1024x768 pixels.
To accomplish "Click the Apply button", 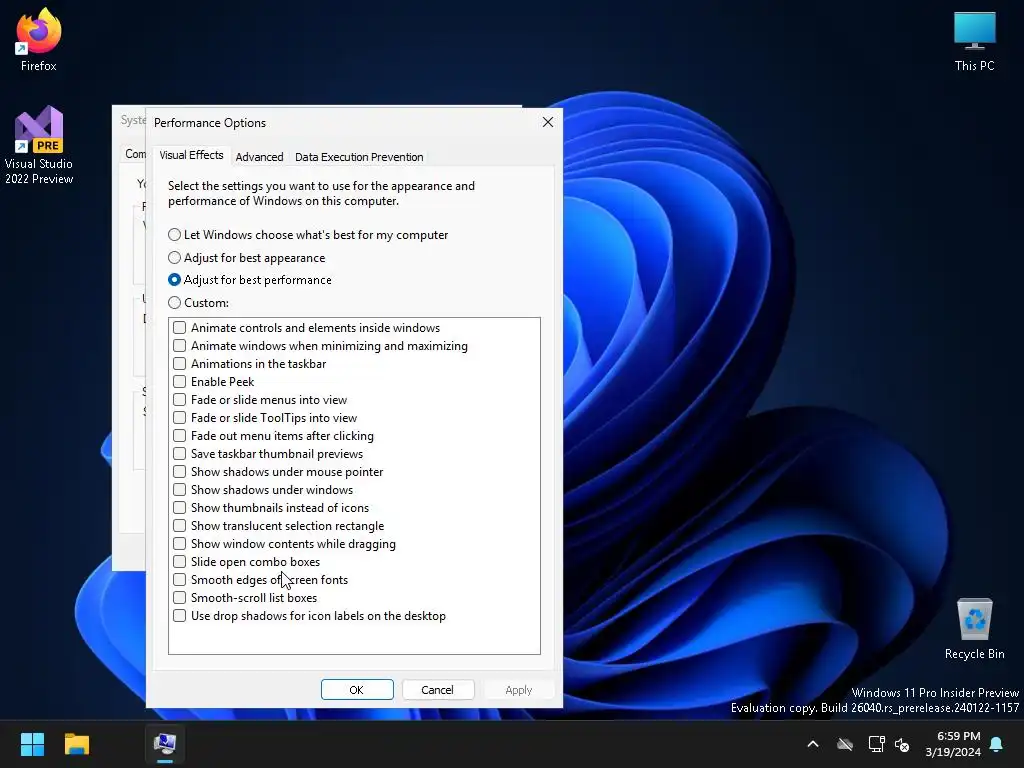I will tap(519, 690).
